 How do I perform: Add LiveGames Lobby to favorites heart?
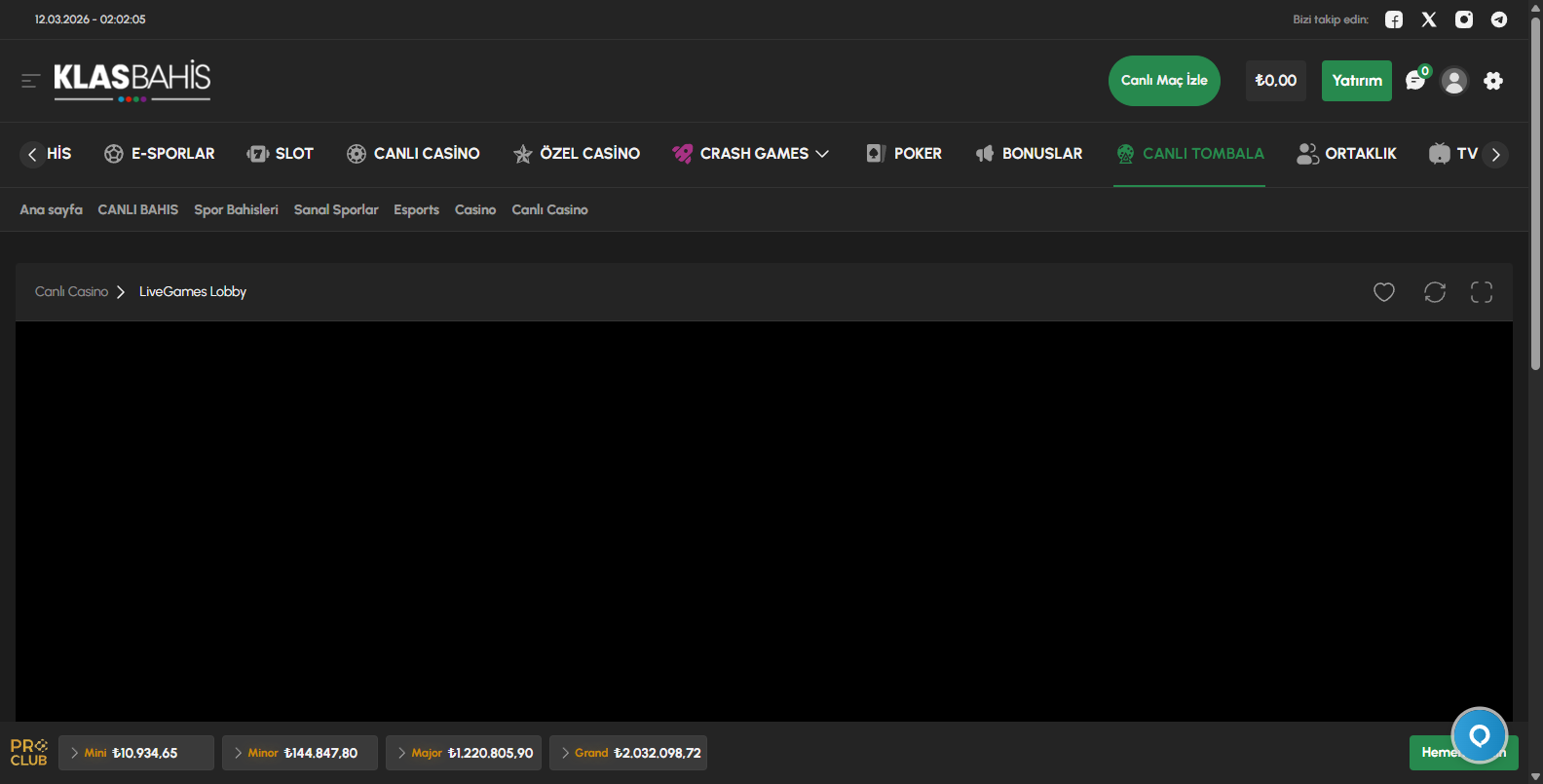[1384, 292]
